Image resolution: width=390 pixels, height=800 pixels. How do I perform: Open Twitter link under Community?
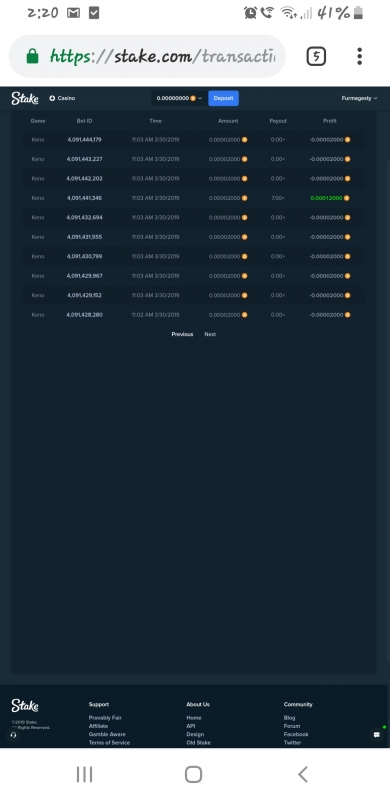coord(292,742)
